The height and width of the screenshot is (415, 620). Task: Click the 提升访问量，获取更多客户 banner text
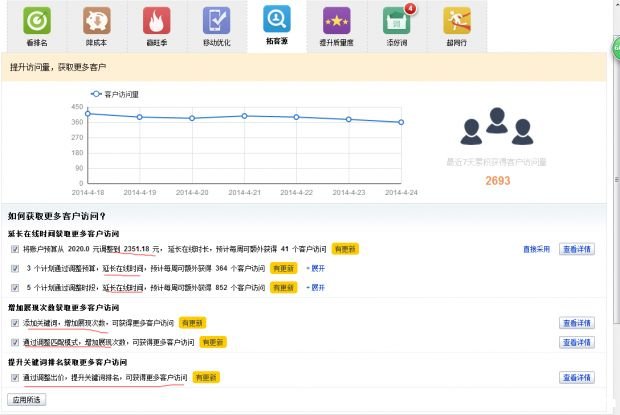[58, 67]
